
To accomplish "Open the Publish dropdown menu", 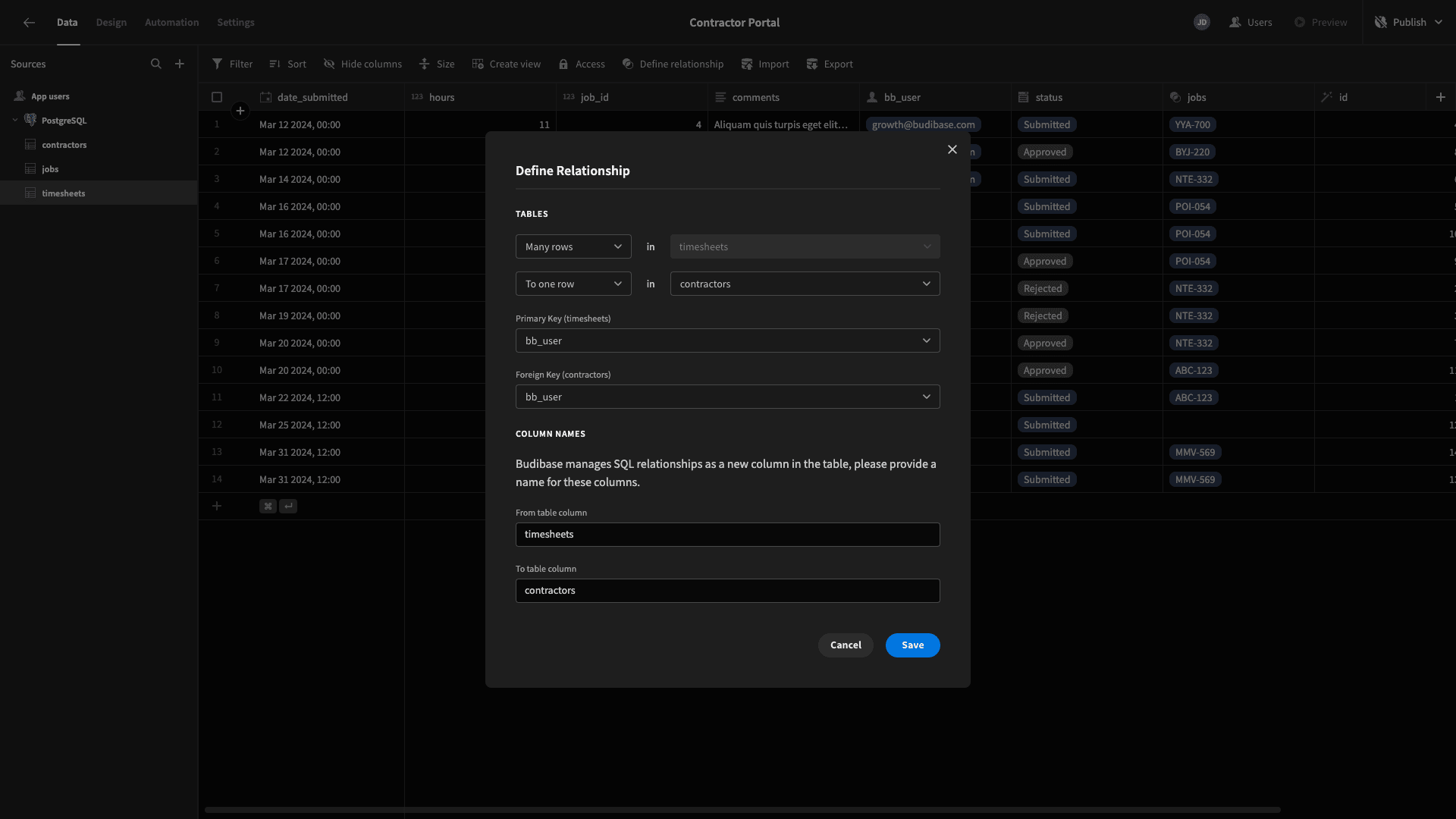I will (x=1408, y=23).
